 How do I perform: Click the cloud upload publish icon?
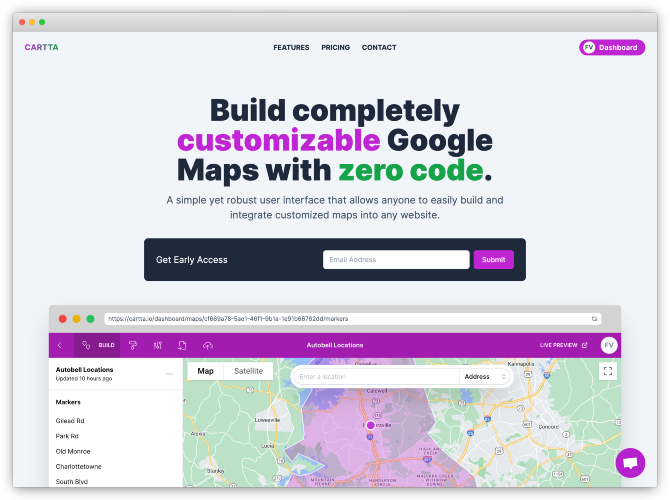(208, 345)
